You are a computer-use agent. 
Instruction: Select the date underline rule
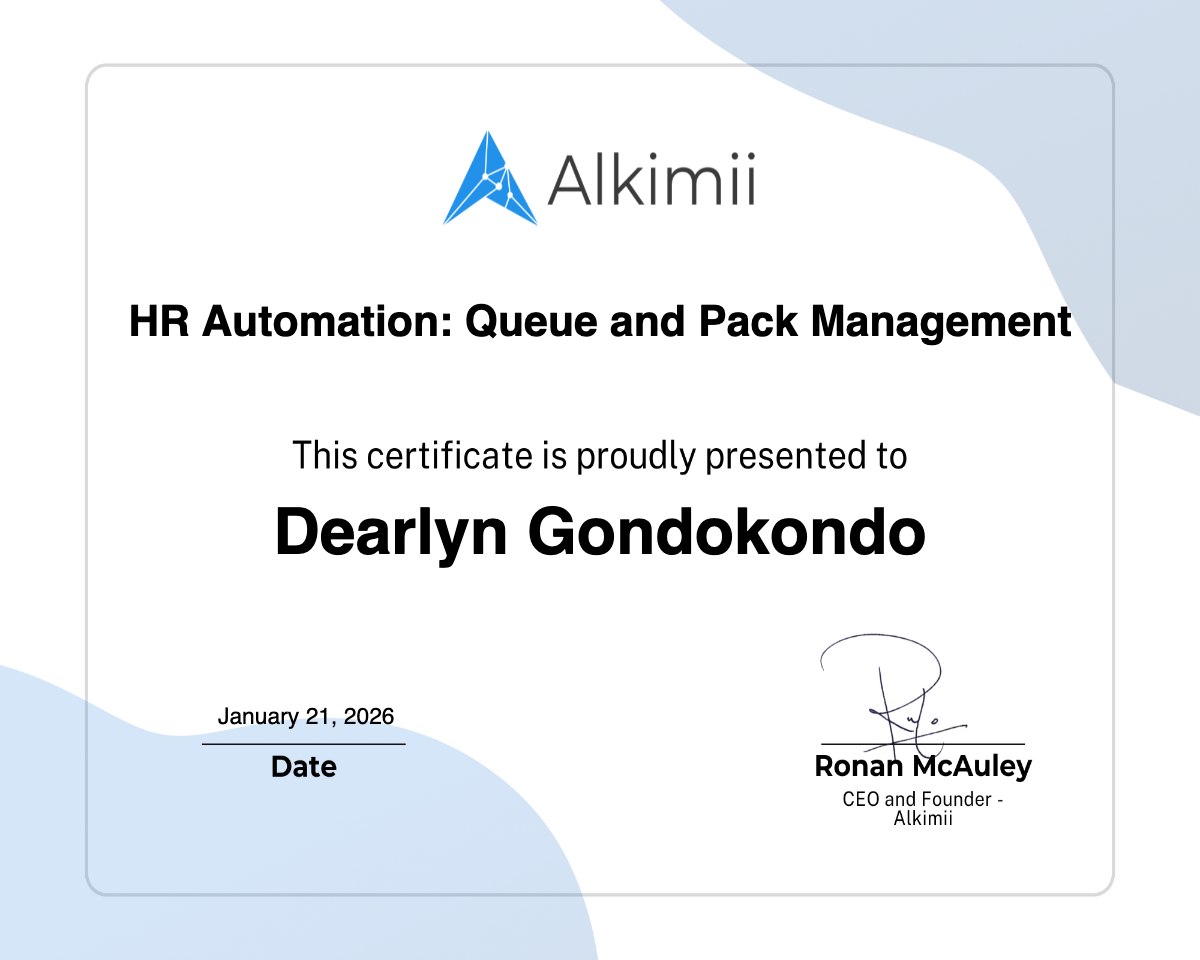click(304, 743)
